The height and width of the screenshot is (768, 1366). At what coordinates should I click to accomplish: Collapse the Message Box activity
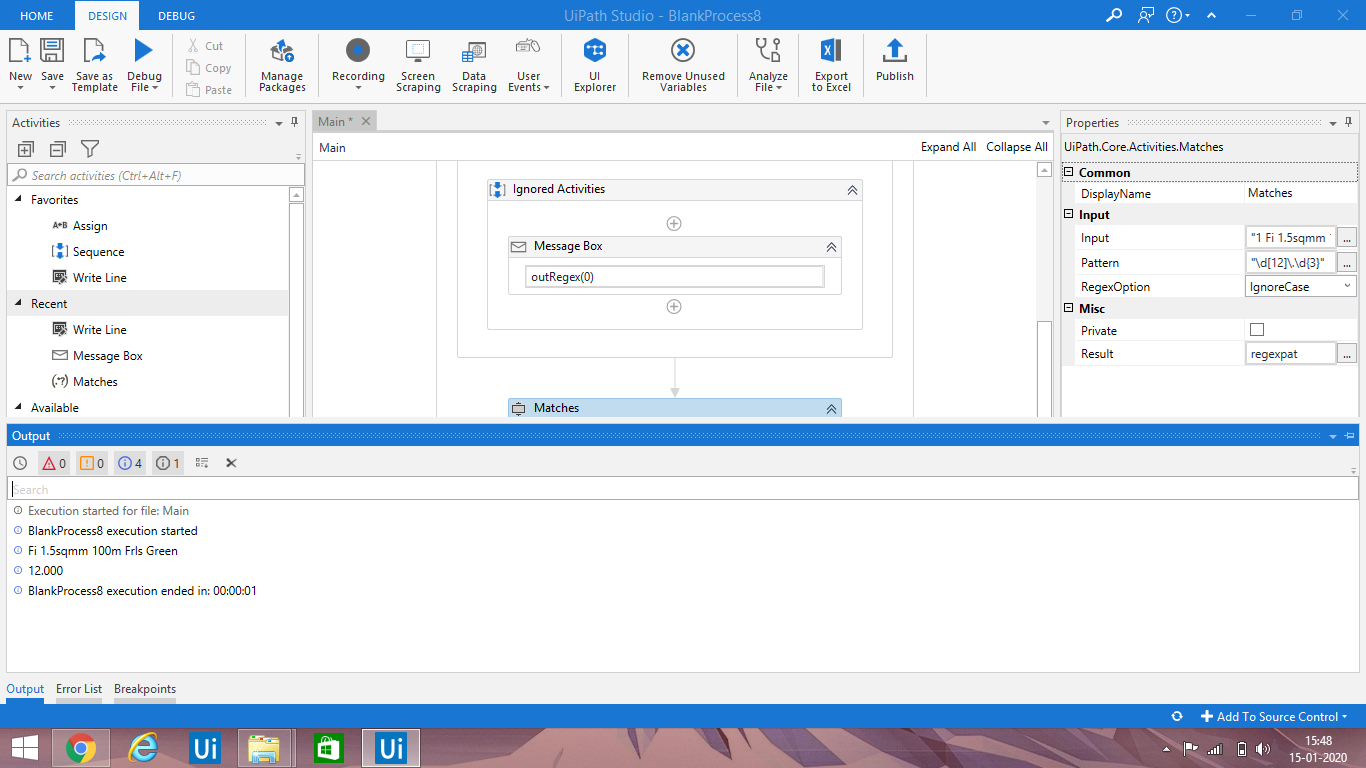click(x=831, y=246)
